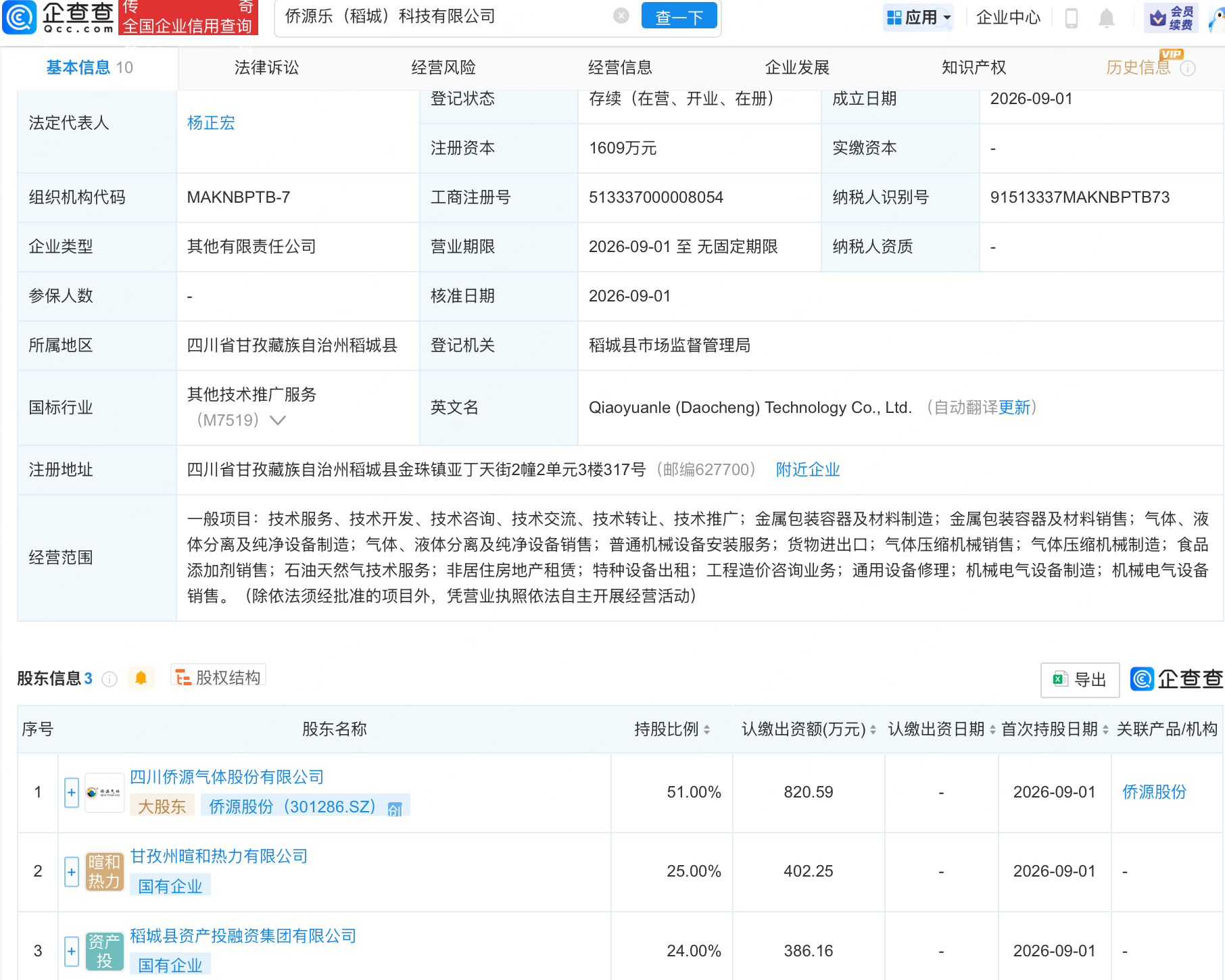
Task: Expand row for 四川侨源气体股份有限公司
Action: 72,792
